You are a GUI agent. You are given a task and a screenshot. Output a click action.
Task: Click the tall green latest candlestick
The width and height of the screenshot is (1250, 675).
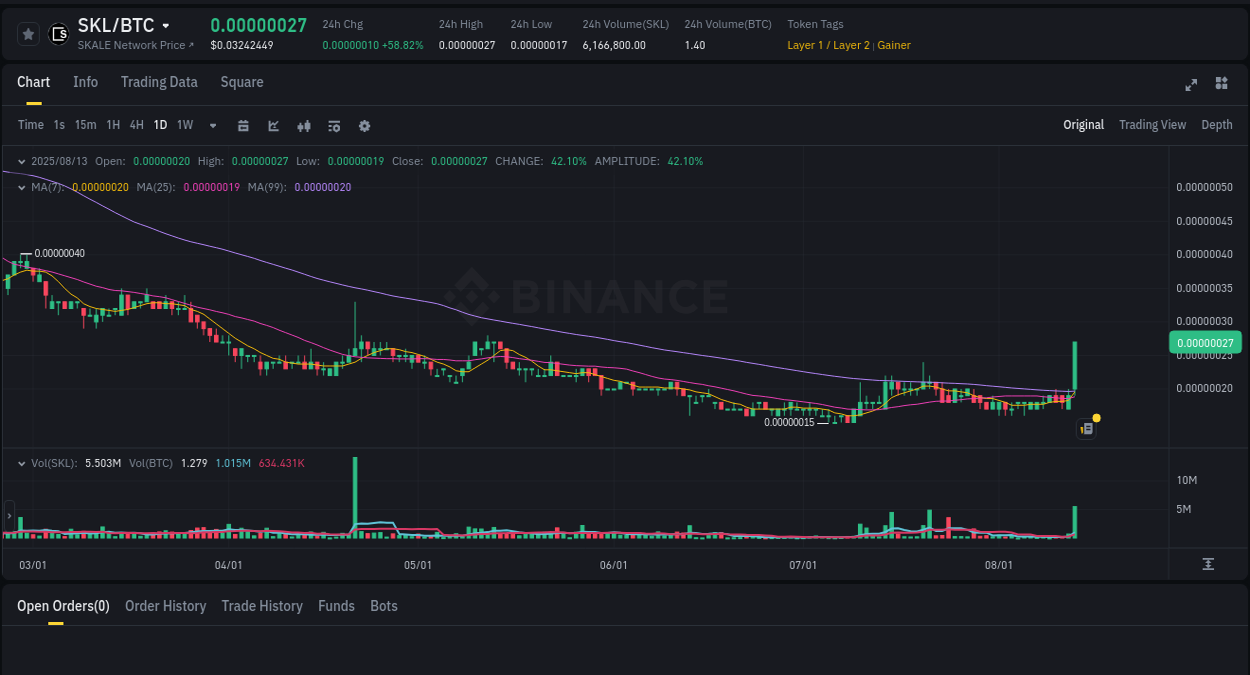1075,366
